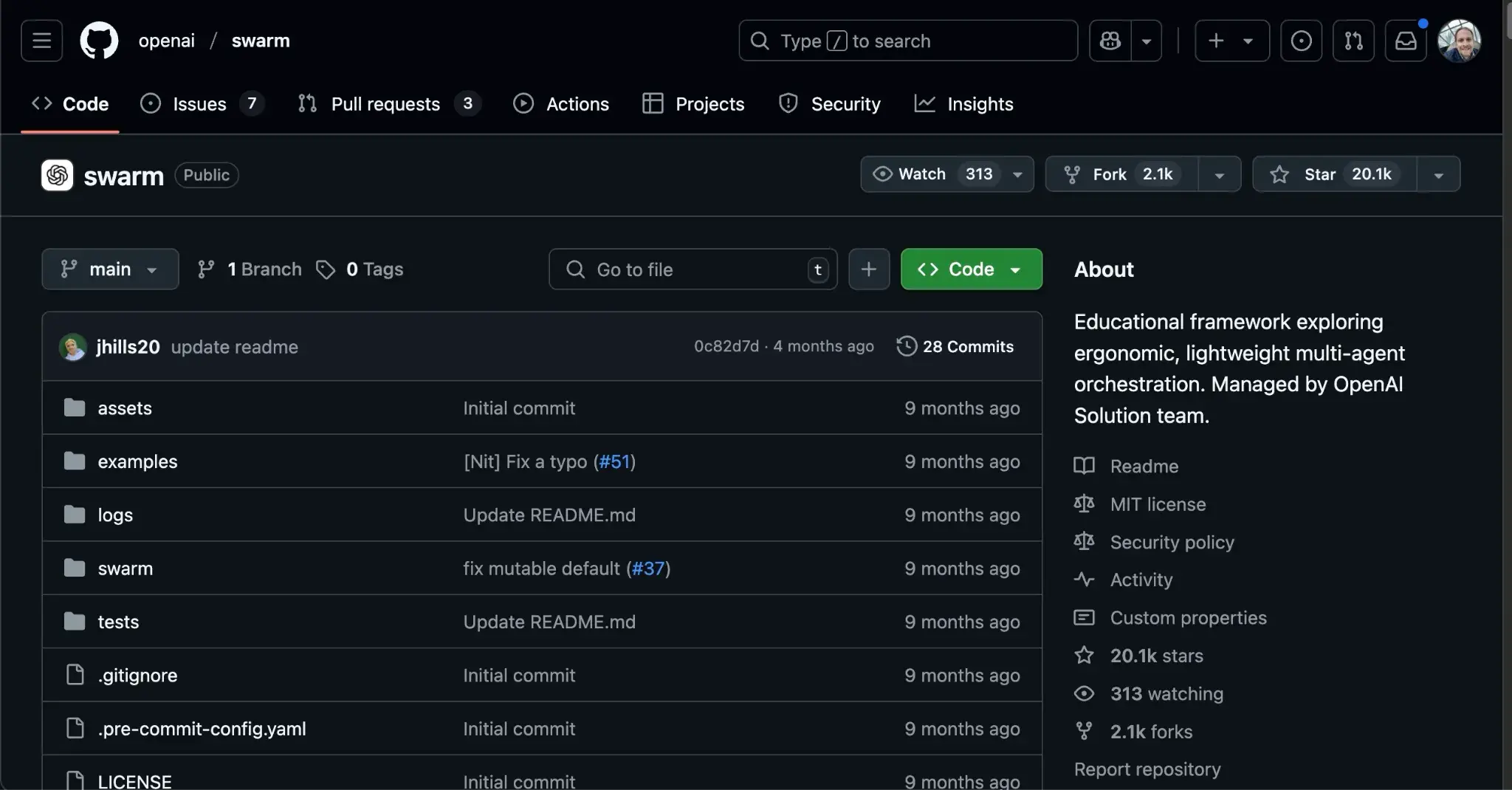The image size is (1512, 790).
Task: Open user profile avatar menu
Action: point(1459,41)
